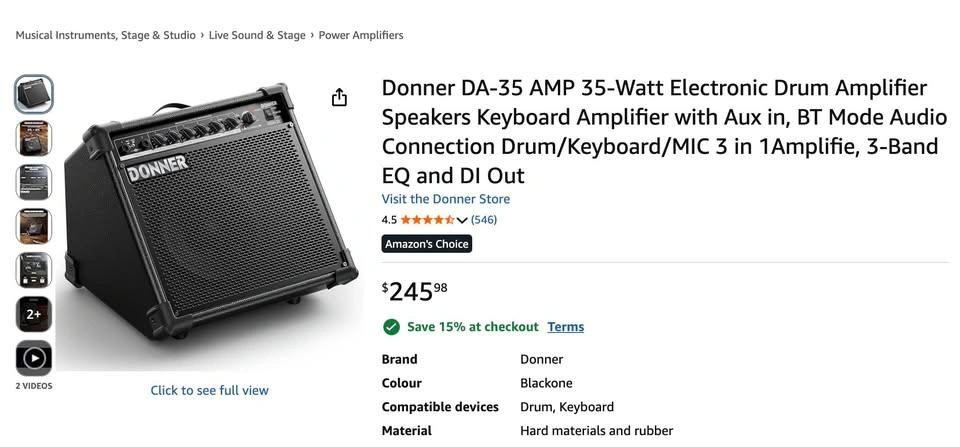This screenshot has height=447, width=960.
Task: Click "Click to see full view"
Action: [x=209, y=390]
